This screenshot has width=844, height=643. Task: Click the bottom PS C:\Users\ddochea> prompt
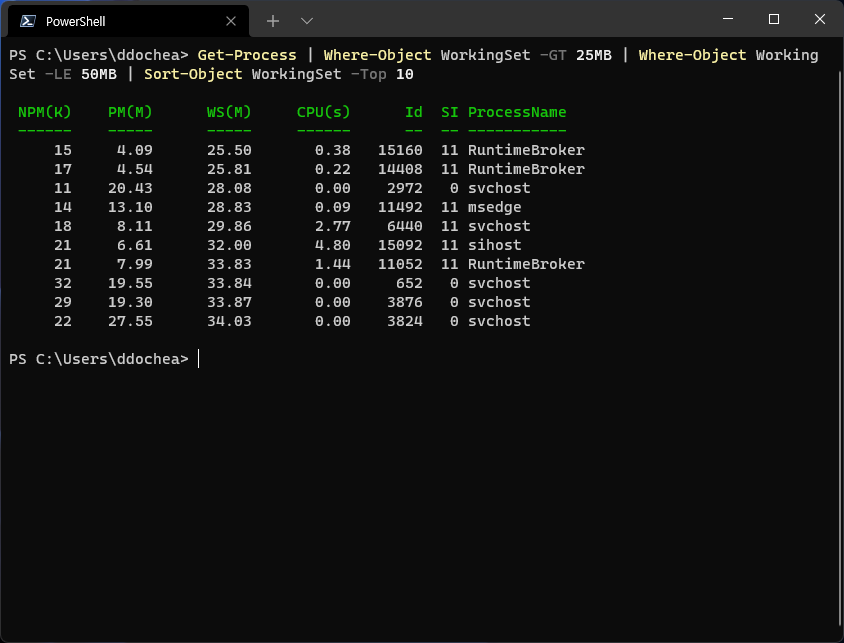click(x=99, y=359)
